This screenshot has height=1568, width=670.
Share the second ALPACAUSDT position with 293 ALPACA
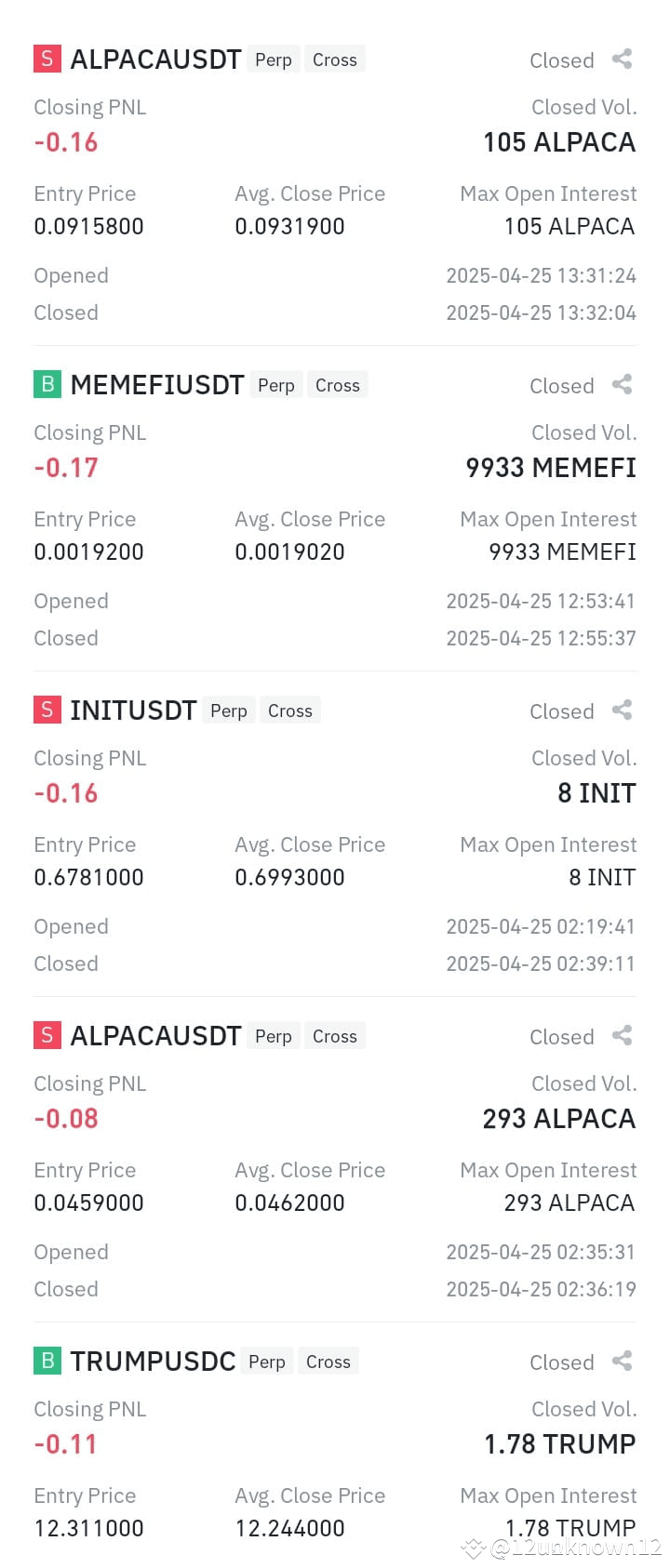(x=622, y=1036)
